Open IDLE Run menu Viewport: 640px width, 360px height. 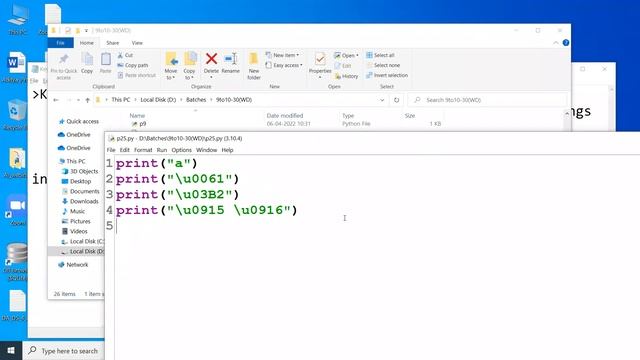coord(162,150)
